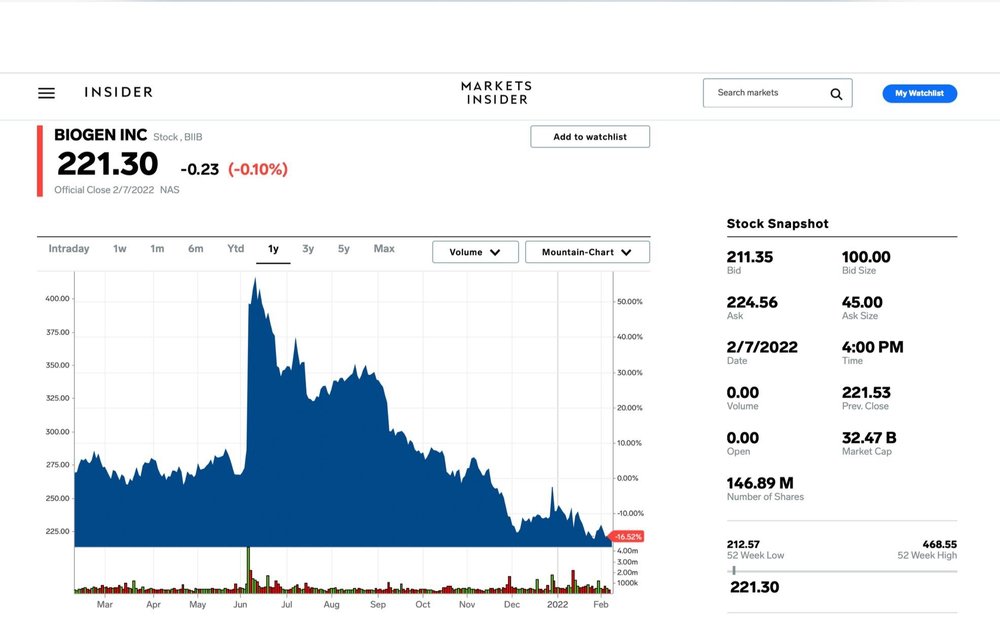Open My Watchlist
The image size is (1000, 625).
pyautogui.click(x=920, y=93)
